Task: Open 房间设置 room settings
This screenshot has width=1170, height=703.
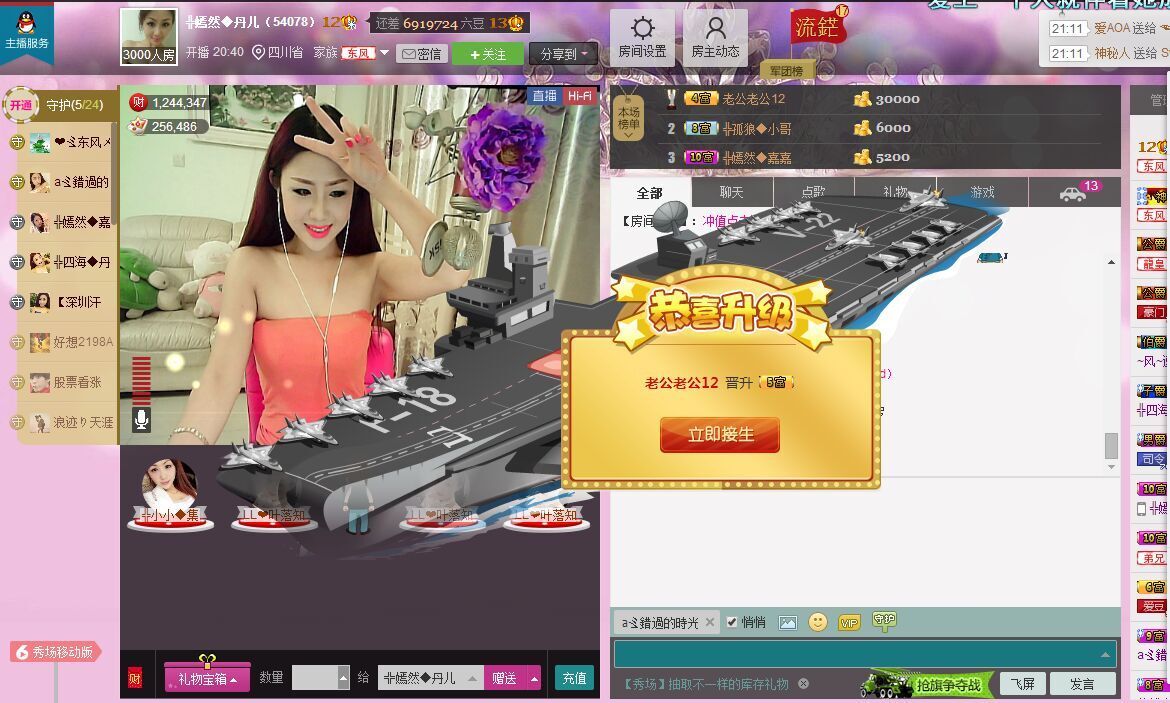Action: coord(642,38)
